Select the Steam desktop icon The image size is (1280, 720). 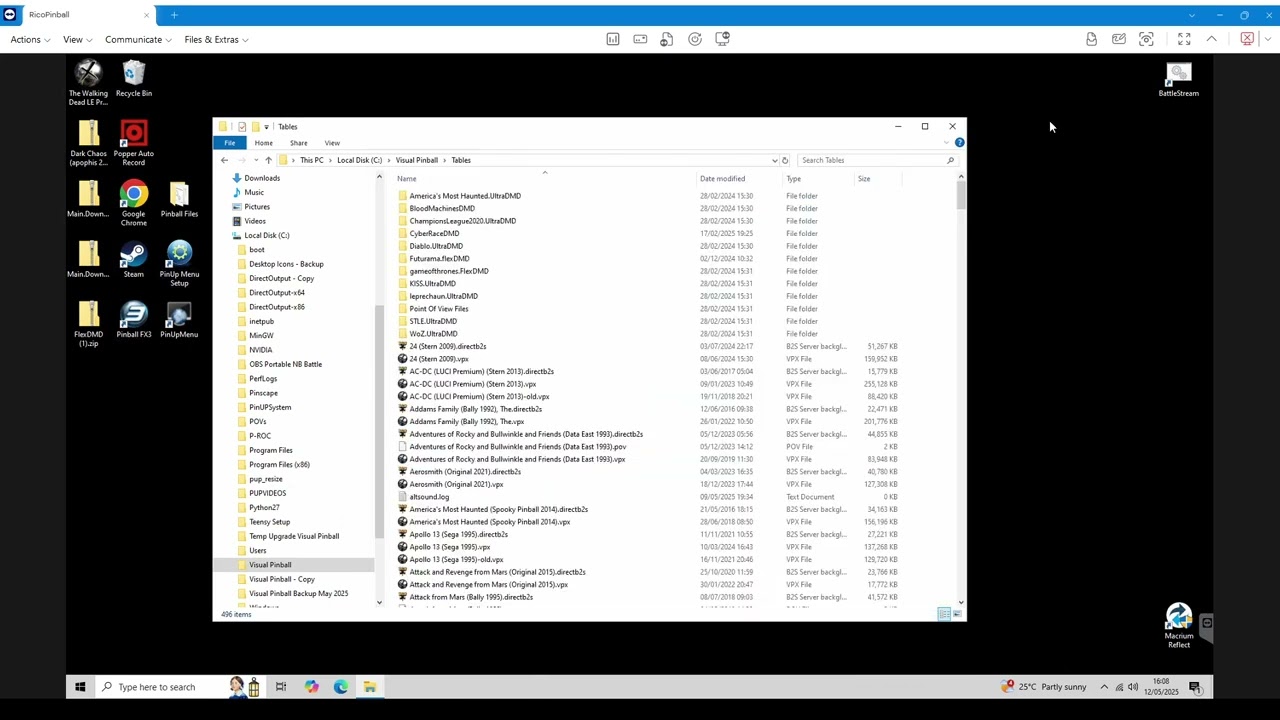[x=133, y=260]
